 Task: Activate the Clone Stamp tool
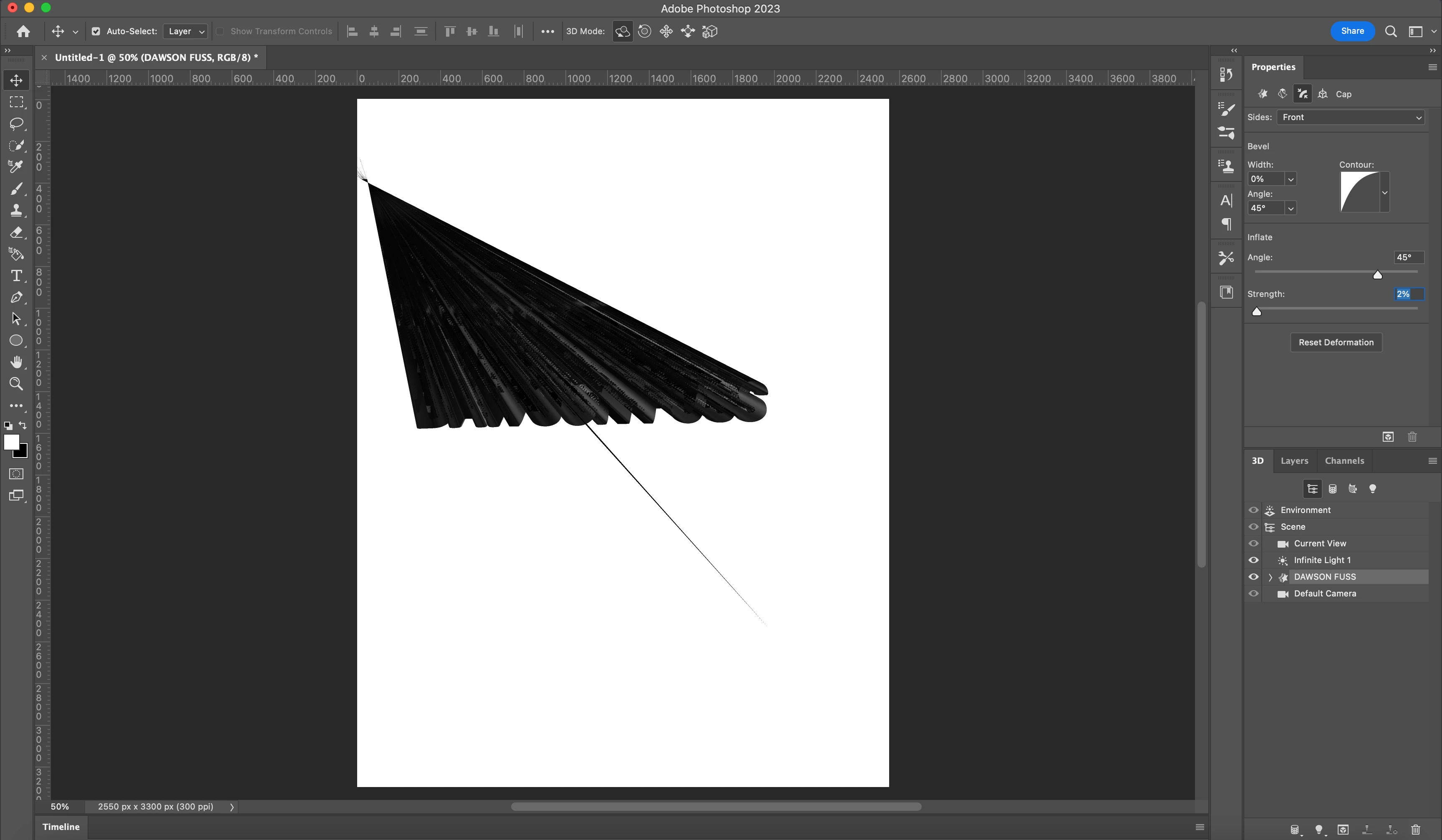click(17, 211)
